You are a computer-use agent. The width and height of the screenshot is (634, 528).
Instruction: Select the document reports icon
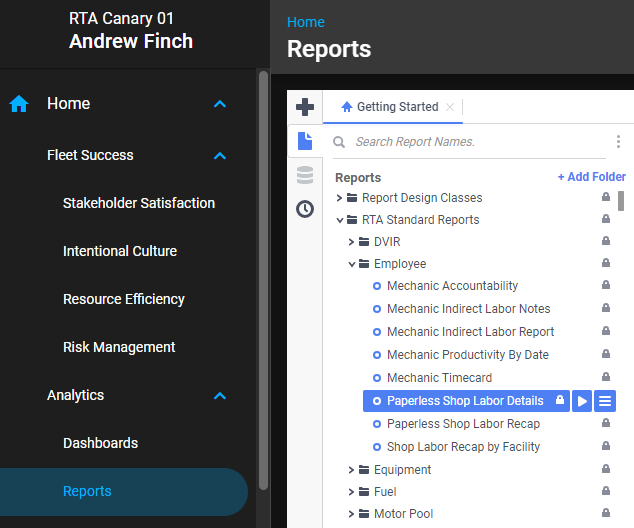(x=305, y=141)
